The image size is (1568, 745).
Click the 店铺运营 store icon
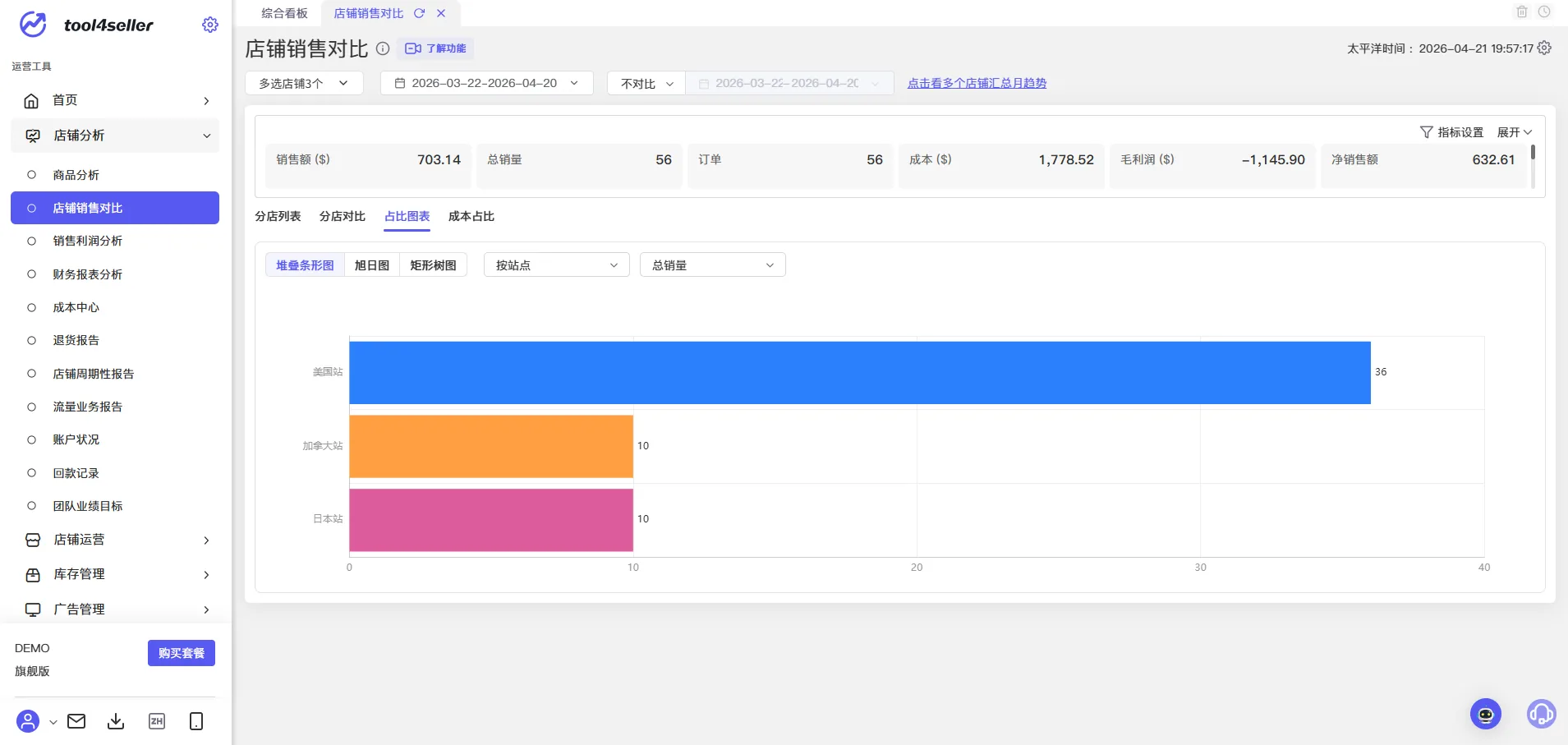tap(33, 540)
